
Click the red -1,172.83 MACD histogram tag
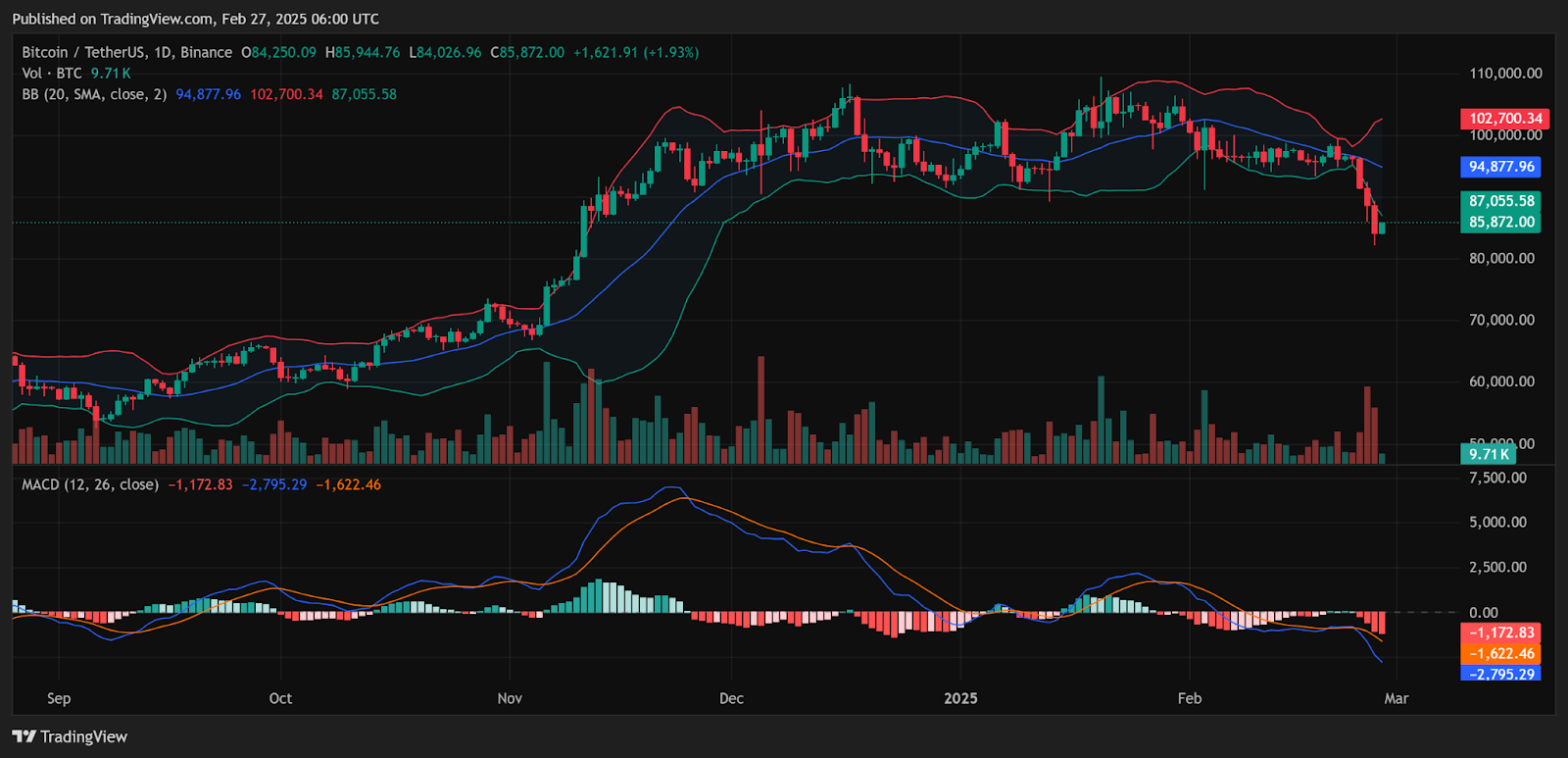tap(1500, 633)
